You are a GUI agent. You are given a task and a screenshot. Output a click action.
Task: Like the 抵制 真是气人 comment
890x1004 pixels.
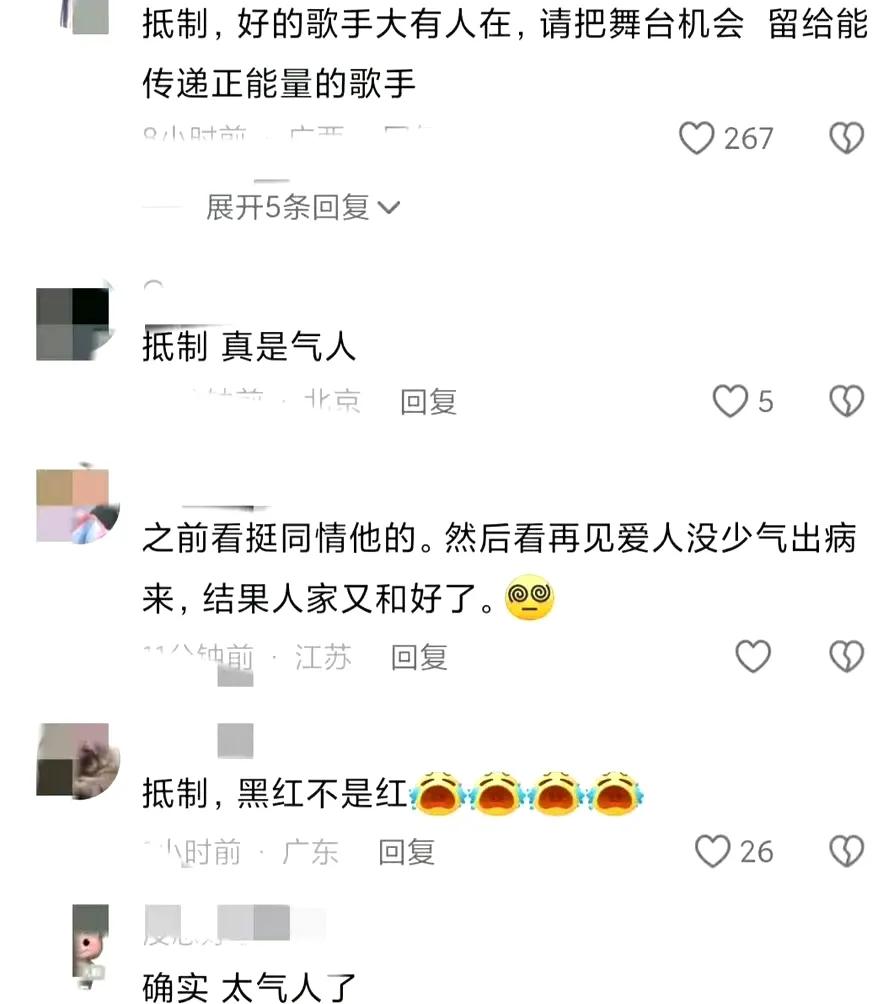[730, 401]
